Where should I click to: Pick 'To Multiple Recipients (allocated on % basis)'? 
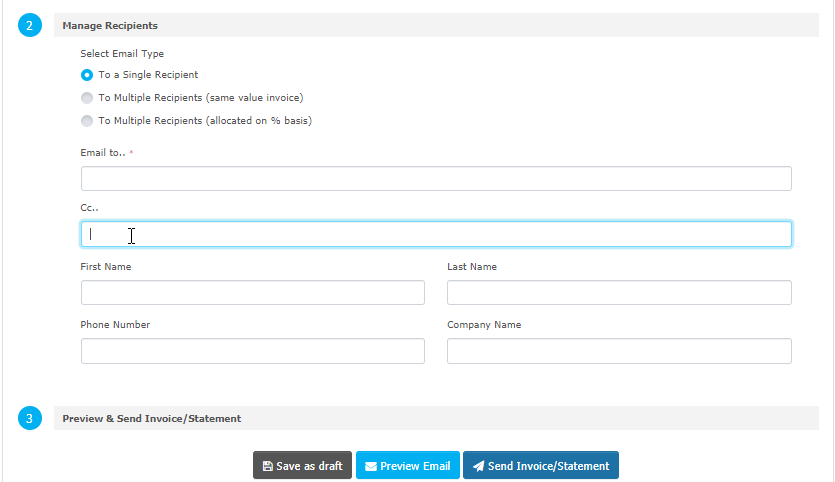87,121
